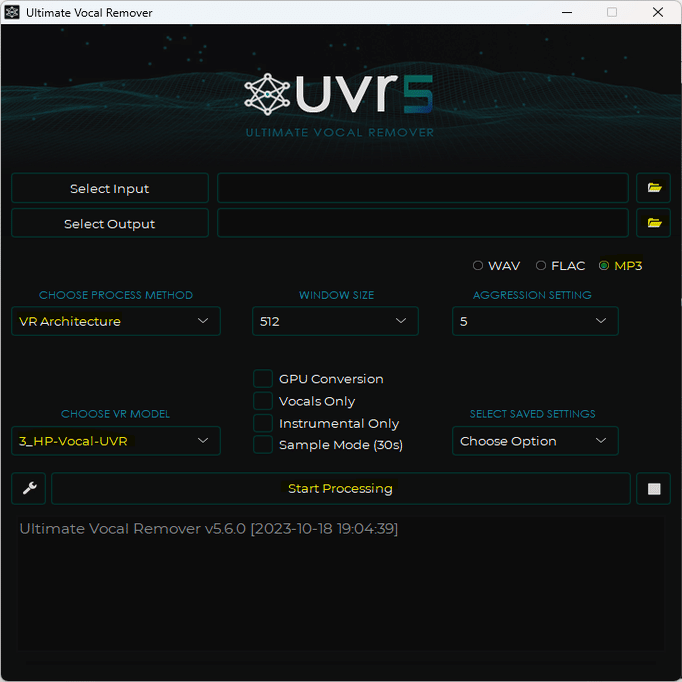Check Instrumental Only option
This screenshot has width=682, height=682.
263,423
